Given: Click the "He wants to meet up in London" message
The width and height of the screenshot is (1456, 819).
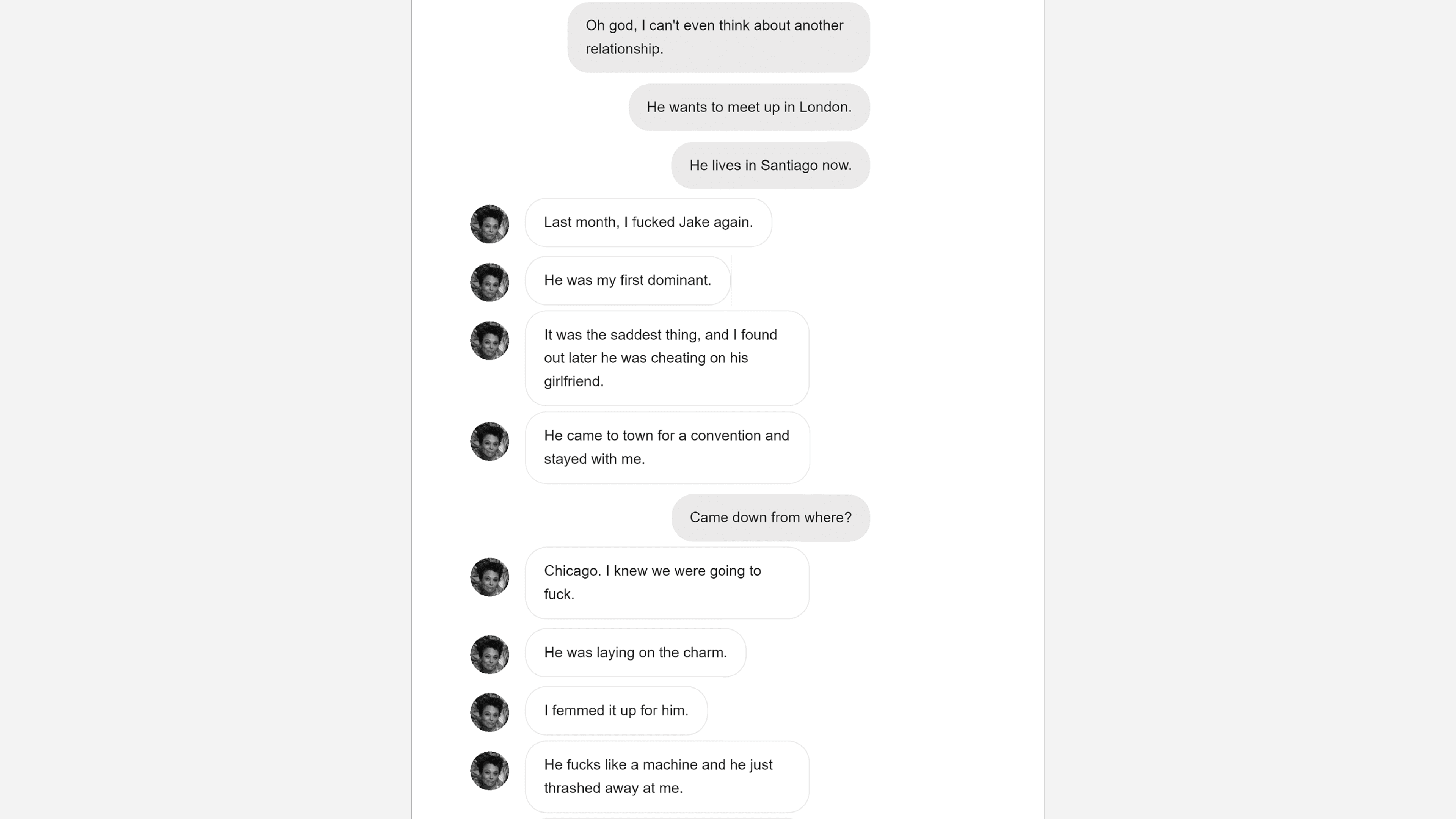Looking at the screenshot, I should 748,107.
